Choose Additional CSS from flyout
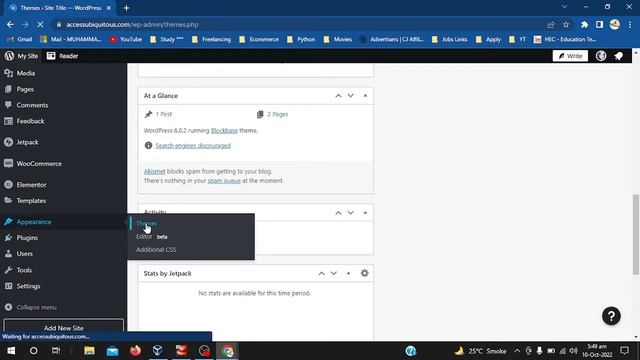This screenshot has width=640, height=360. tap(156, 249)
